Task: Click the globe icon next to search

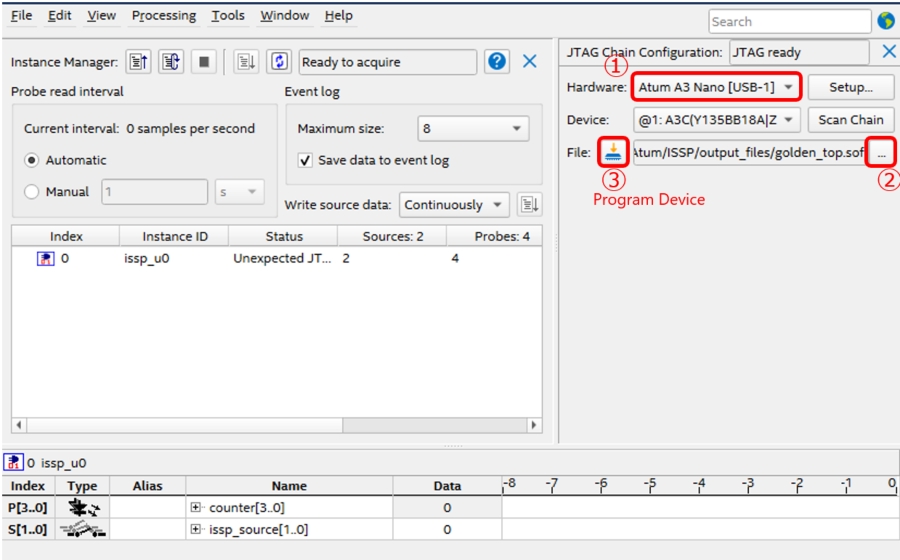Action: 886,21
